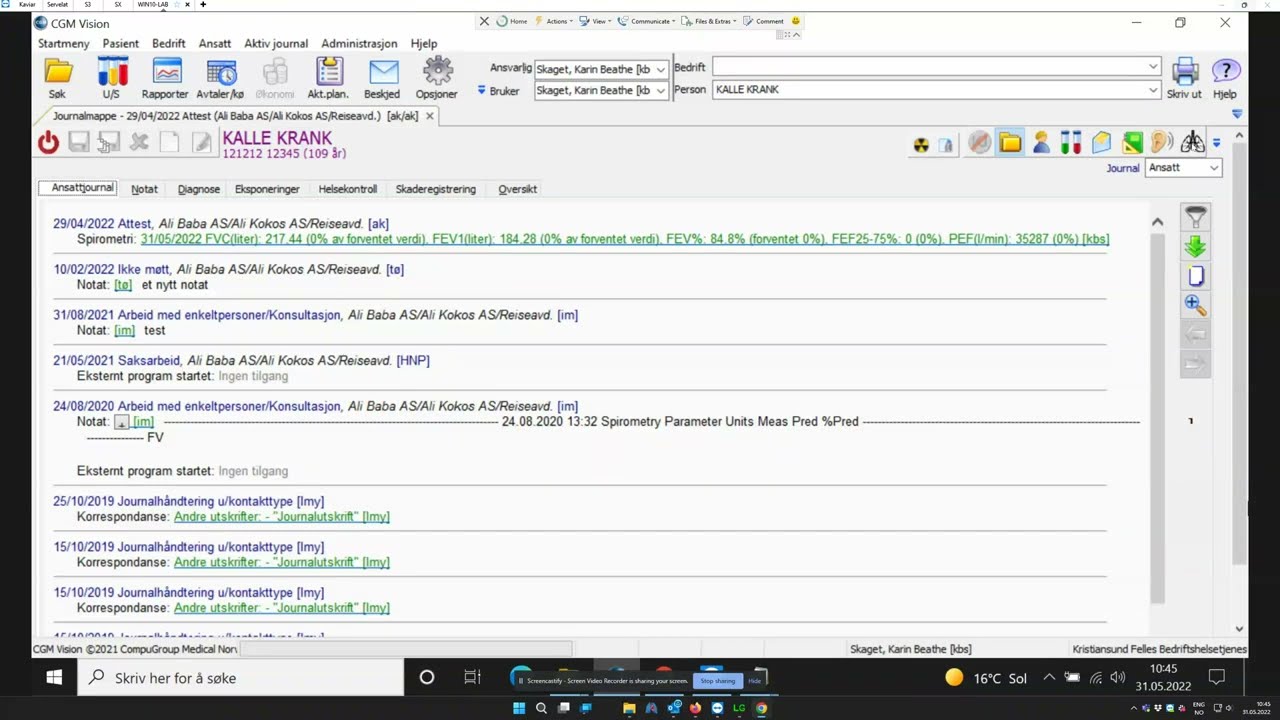
Task: Click the radiation symbol icon
Action: point(921,144)
